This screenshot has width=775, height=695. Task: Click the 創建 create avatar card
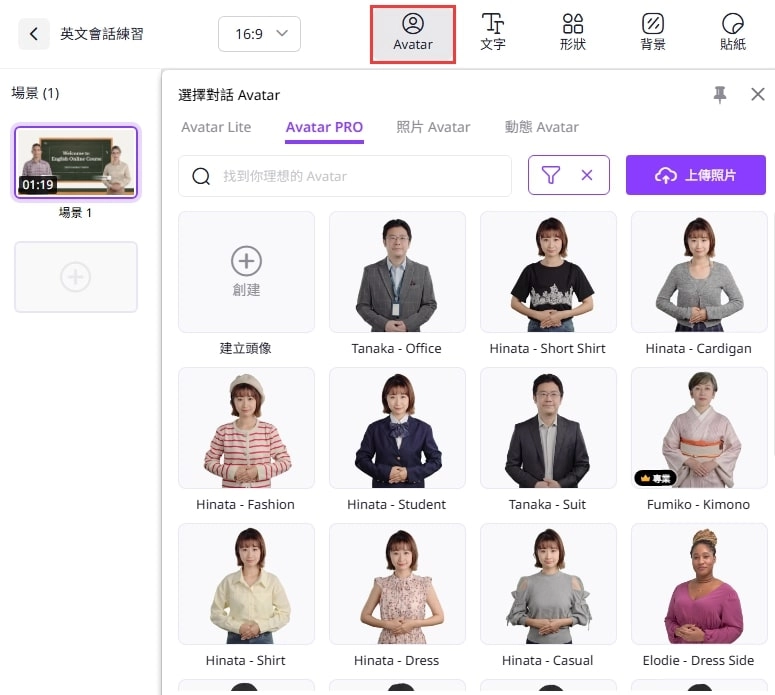(x=246, y=272)
